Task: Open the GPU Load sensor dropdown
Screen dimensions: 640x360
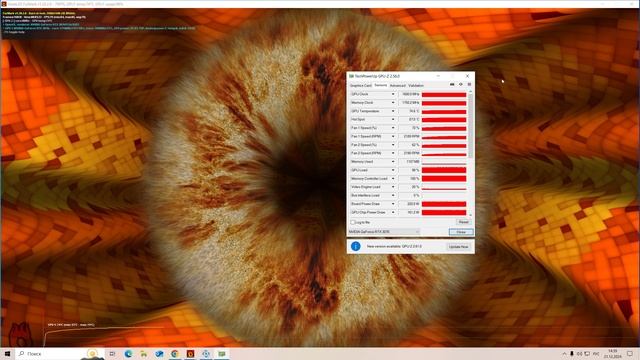Action: click(x=393, y=170)
